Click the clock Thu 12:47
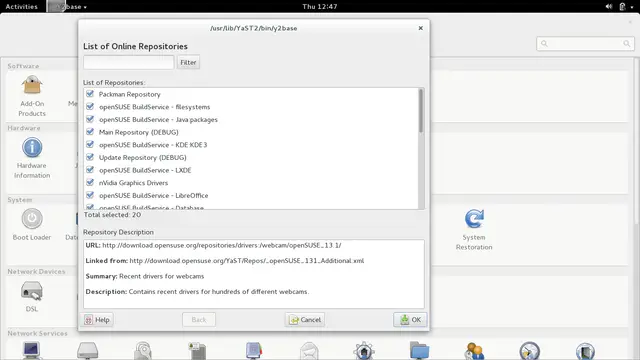640x360 pixels. 320,7
